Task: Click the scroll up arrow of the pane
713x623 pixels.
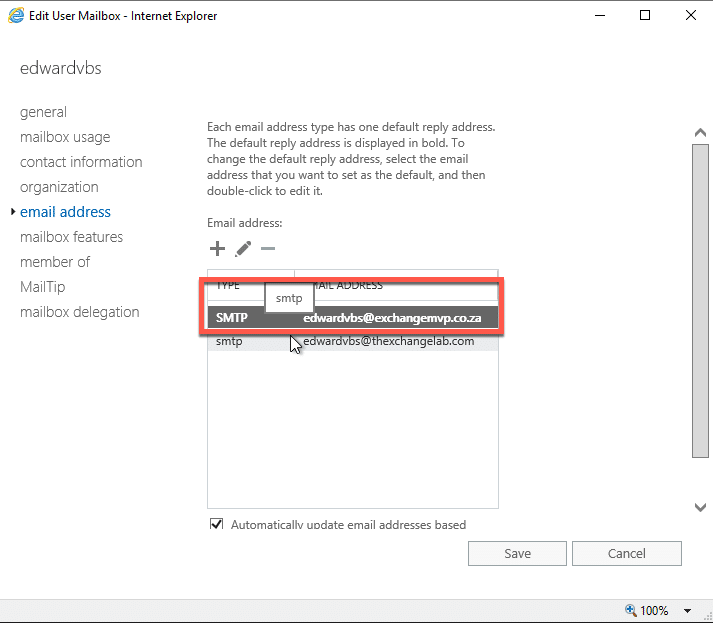Action: [700, 133]
